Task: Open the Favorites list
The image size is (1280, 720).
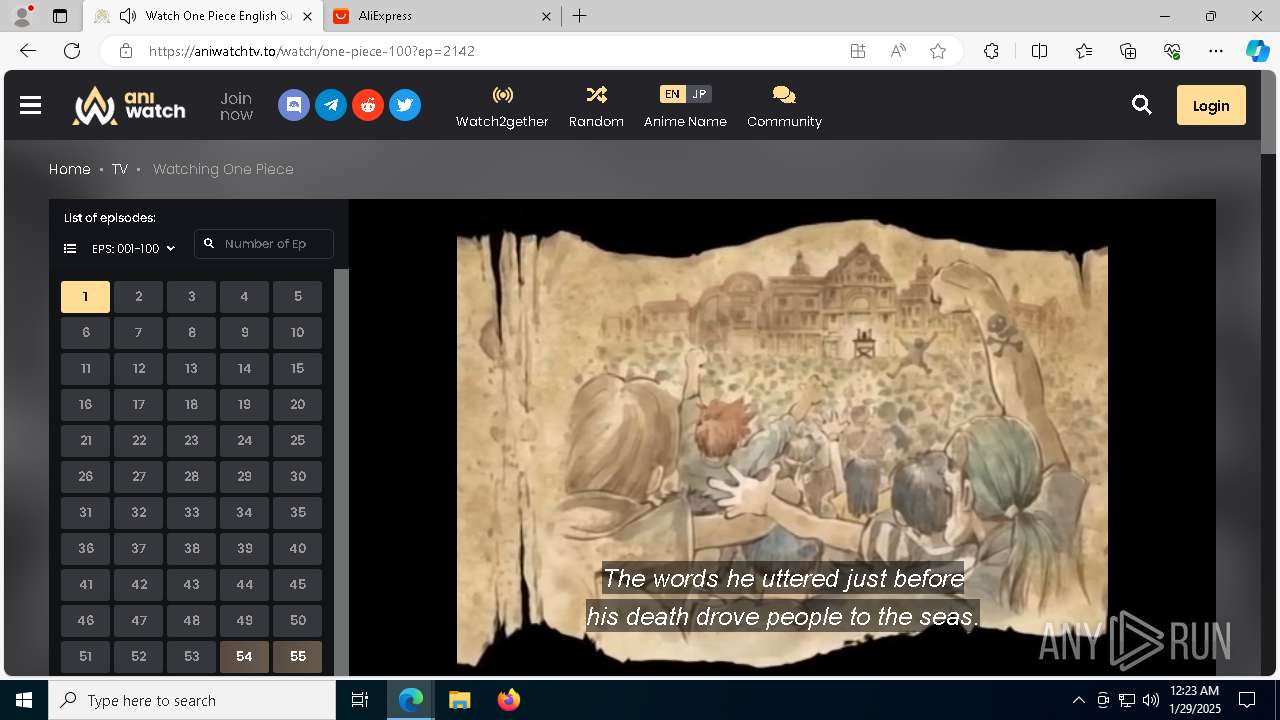Action: 1084,51
